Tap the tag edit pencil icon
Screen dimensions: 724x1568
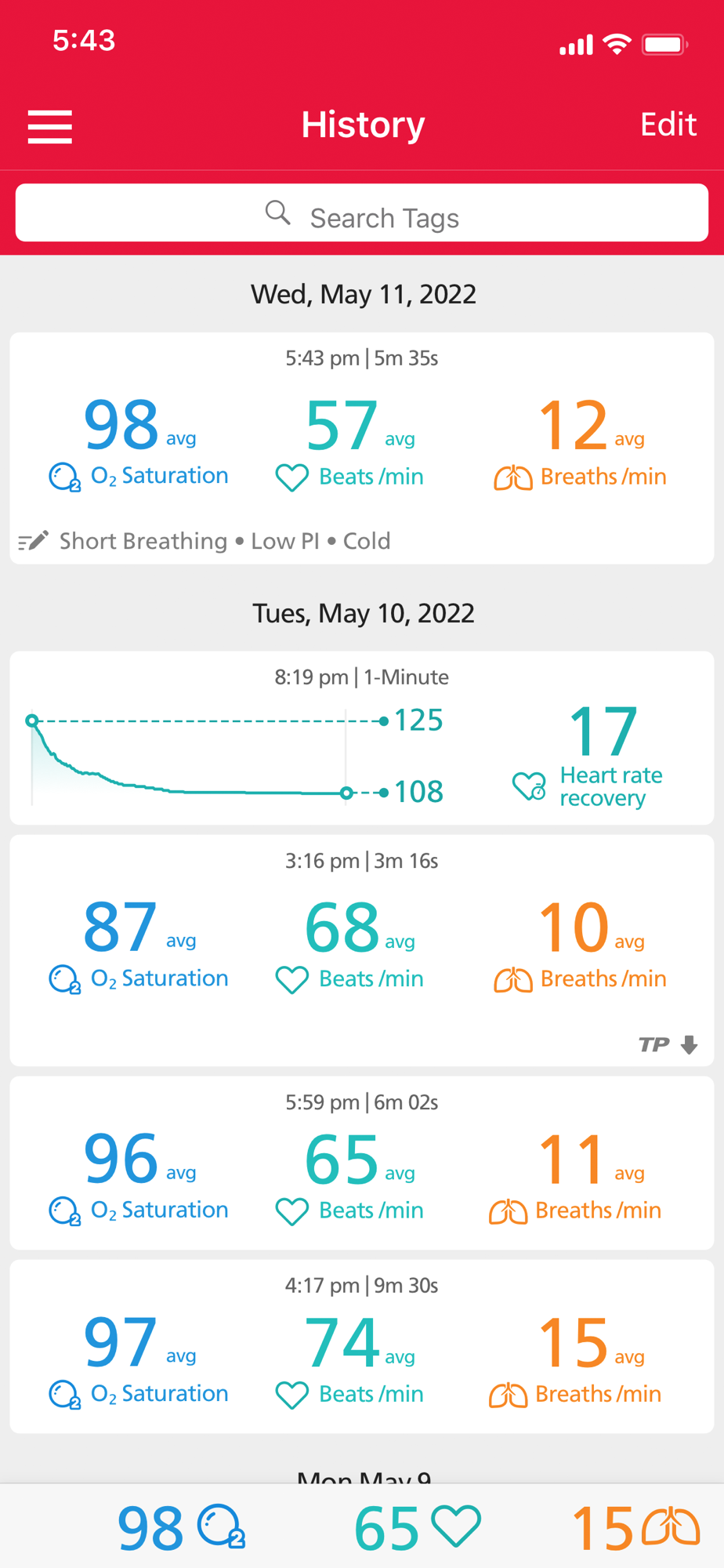tap(33, 541)
